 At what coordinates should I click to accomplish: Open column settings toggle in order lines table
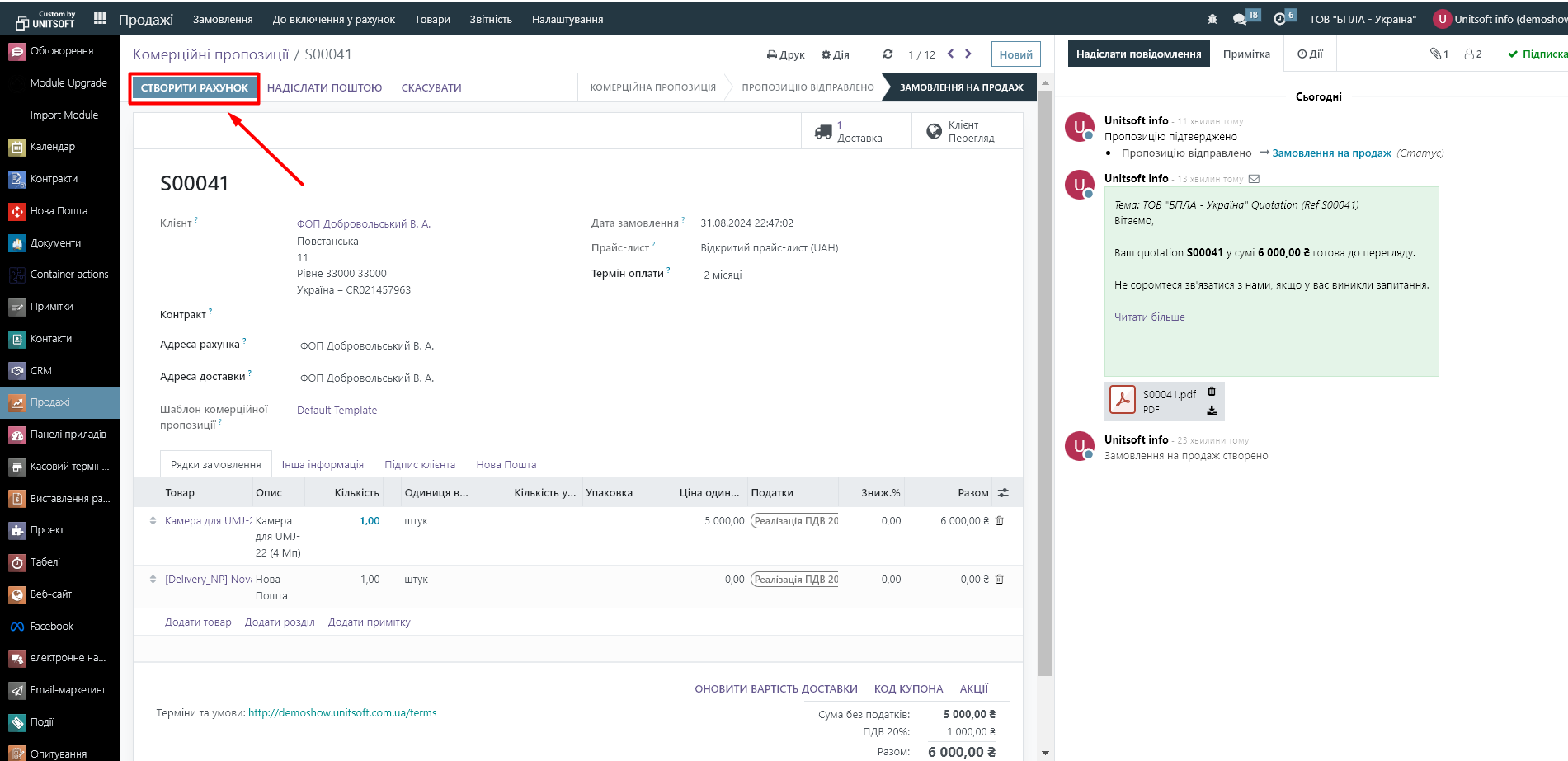[x=1003, y=493]
